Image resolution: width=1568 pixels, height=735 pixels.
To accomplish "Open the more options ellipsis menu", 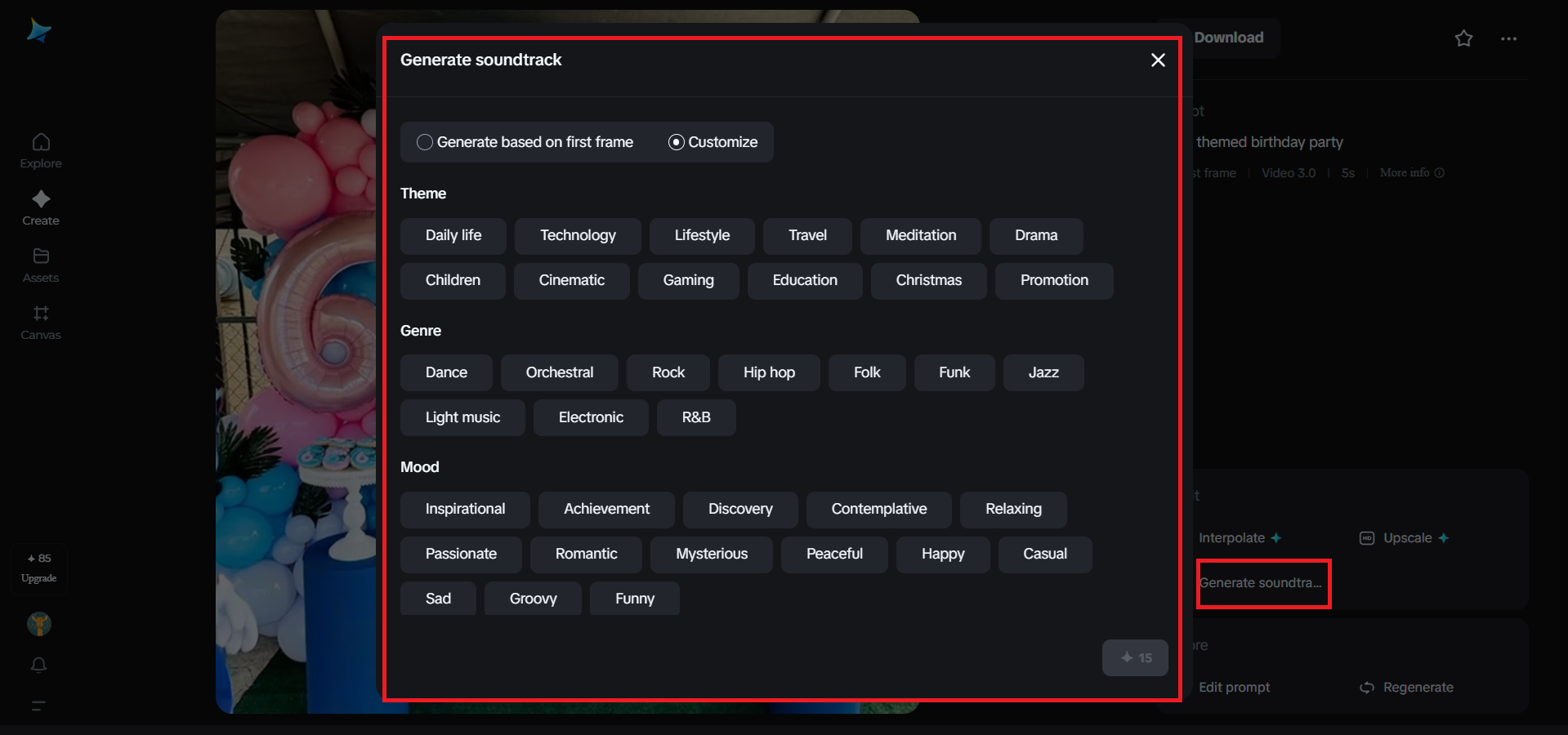I will pos(1508,38).
